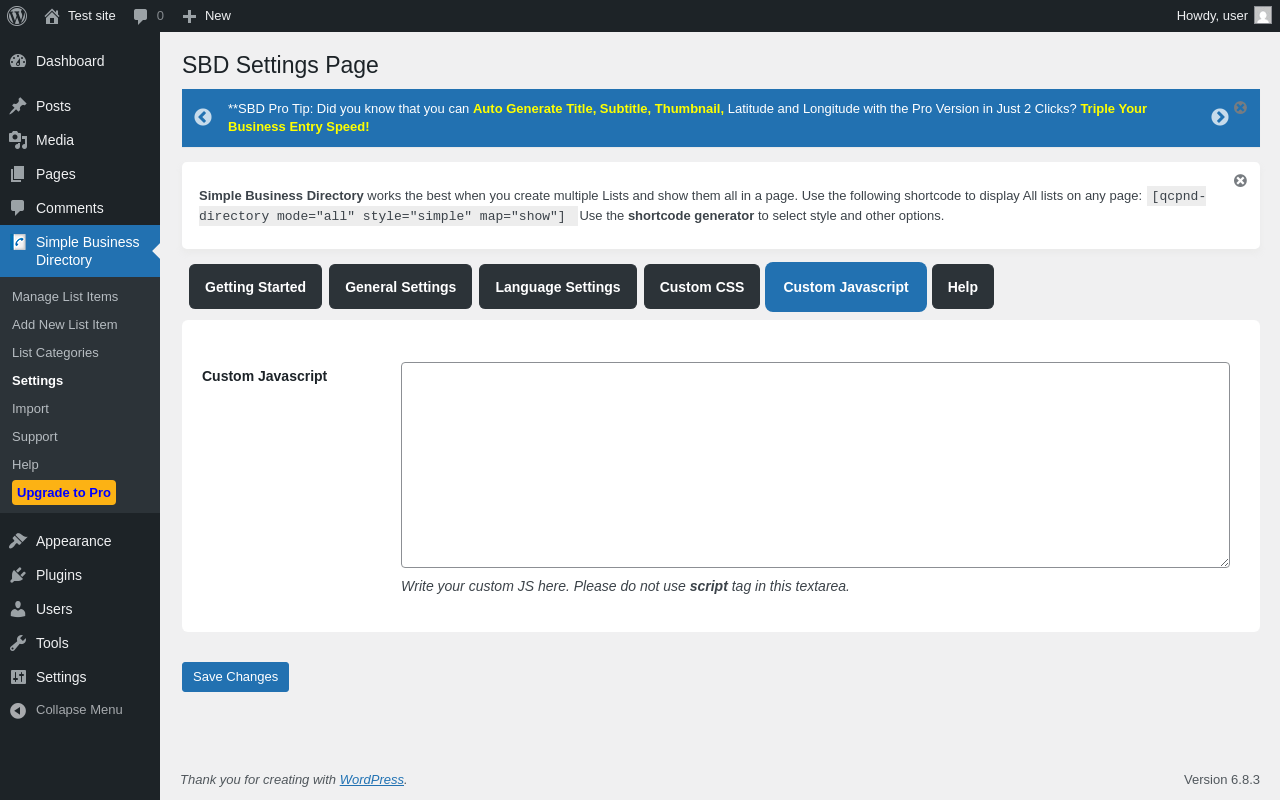The image size is (1280, 800).
Task: Open the Custom CSS tab
Action: [x=702, y=287]
